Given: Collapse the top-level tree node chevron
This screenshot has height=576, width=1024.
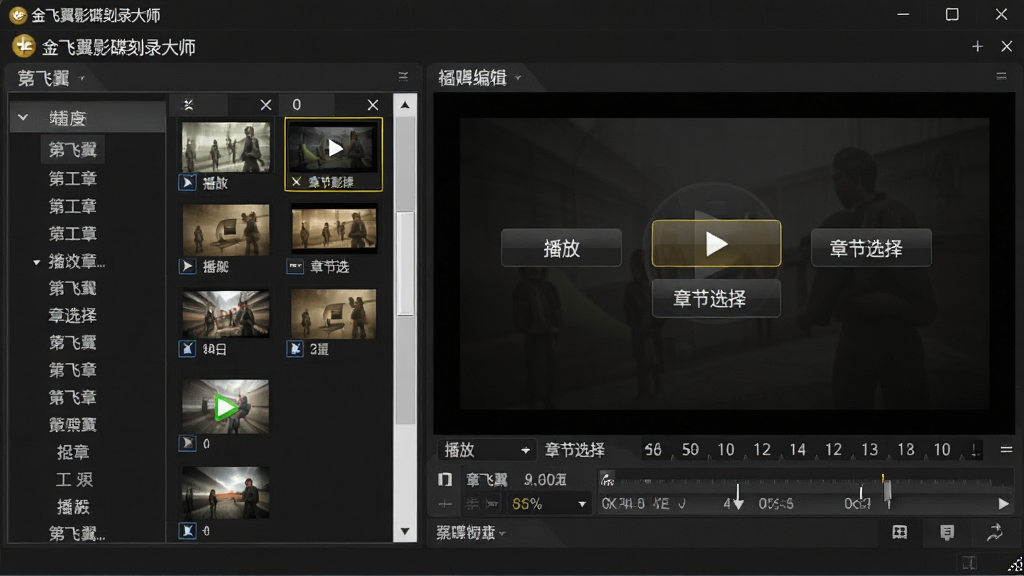Looking at the screenshot, I should click(x=23, y=118).
